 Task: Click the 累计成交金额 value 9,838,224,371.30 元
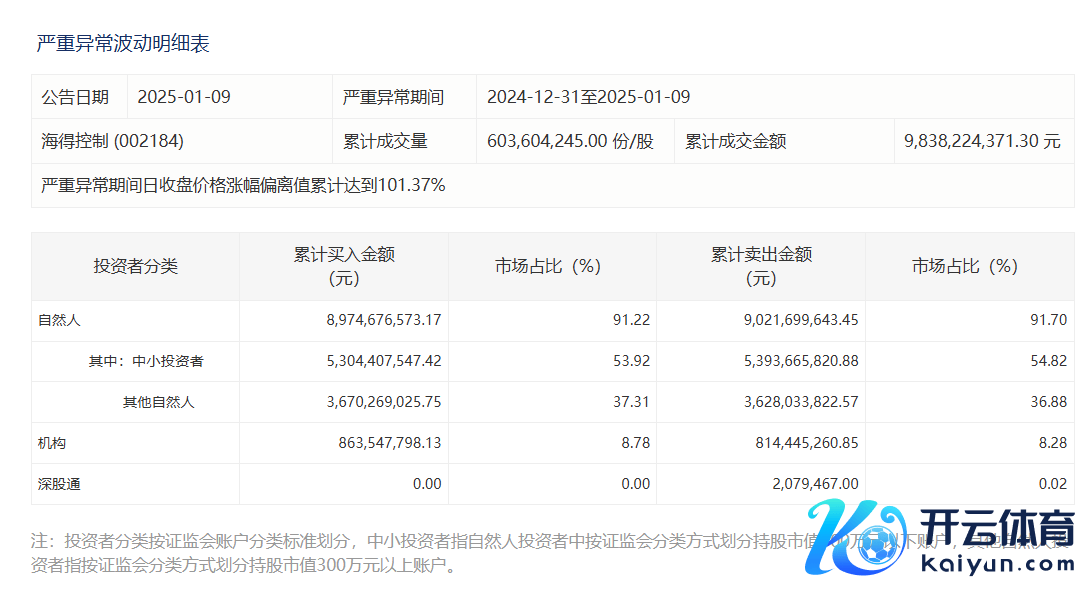point(981,141)
